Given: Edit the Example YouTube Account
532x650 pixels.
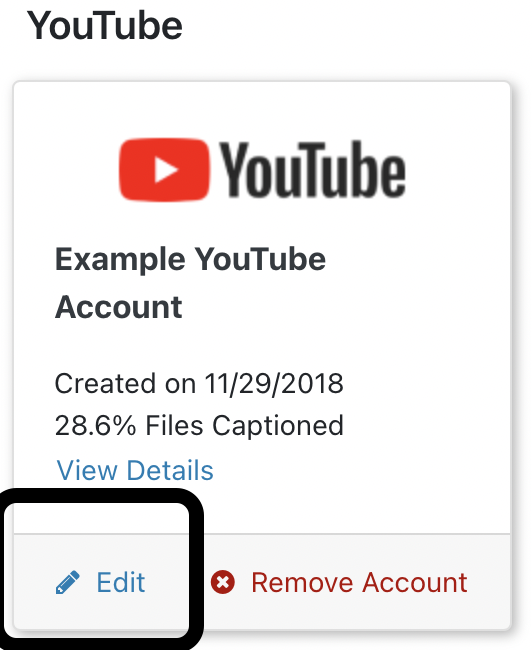Looking at the screenshot, I should tap(100, 582).
